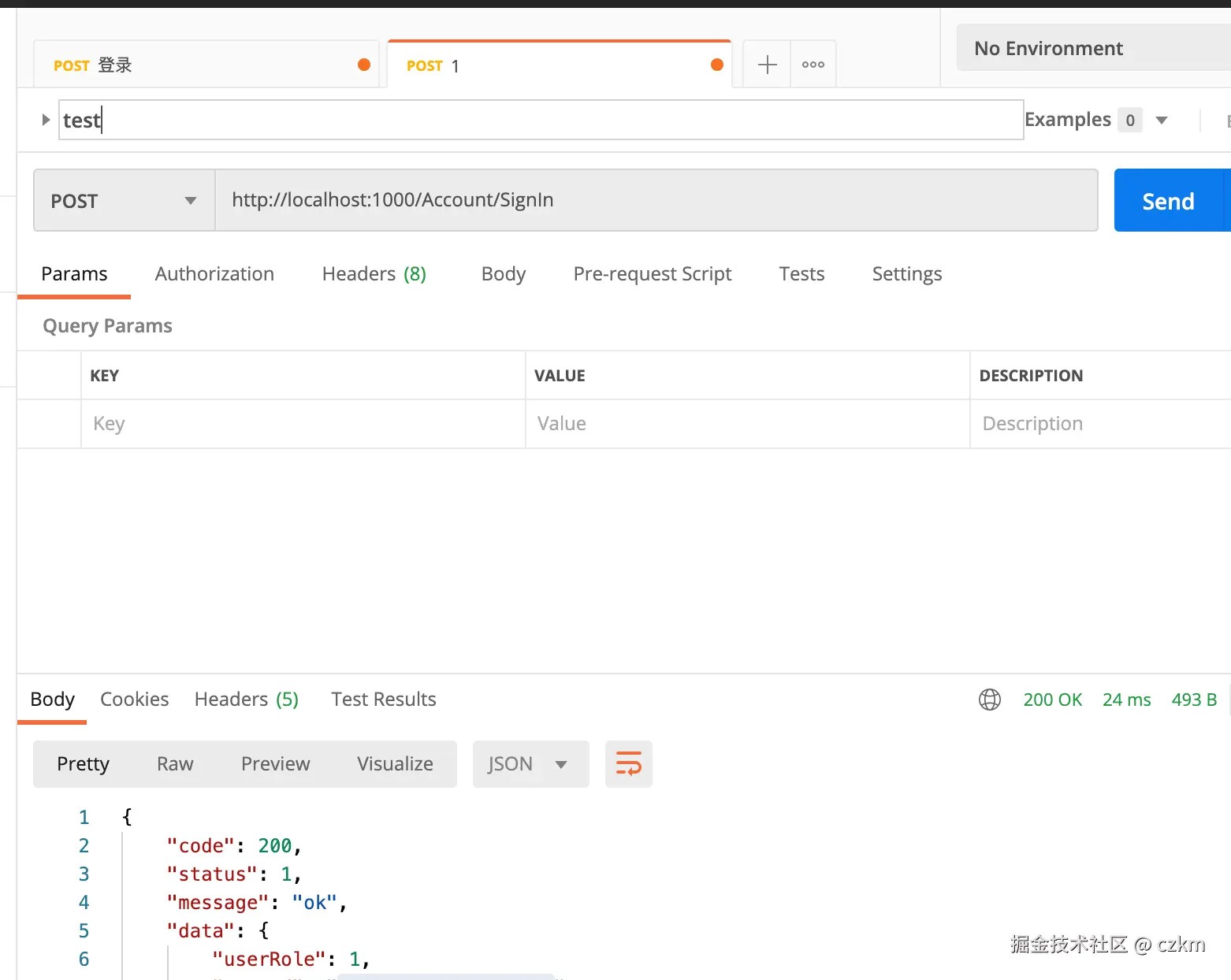
Task: Open the No Environment selector
Action: [x=1094, y=48]
